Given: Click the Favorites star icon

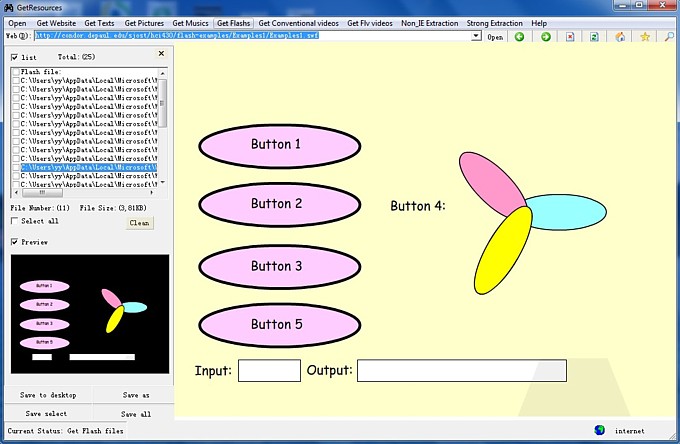Looking at the screenshot, I should point(645,37).
